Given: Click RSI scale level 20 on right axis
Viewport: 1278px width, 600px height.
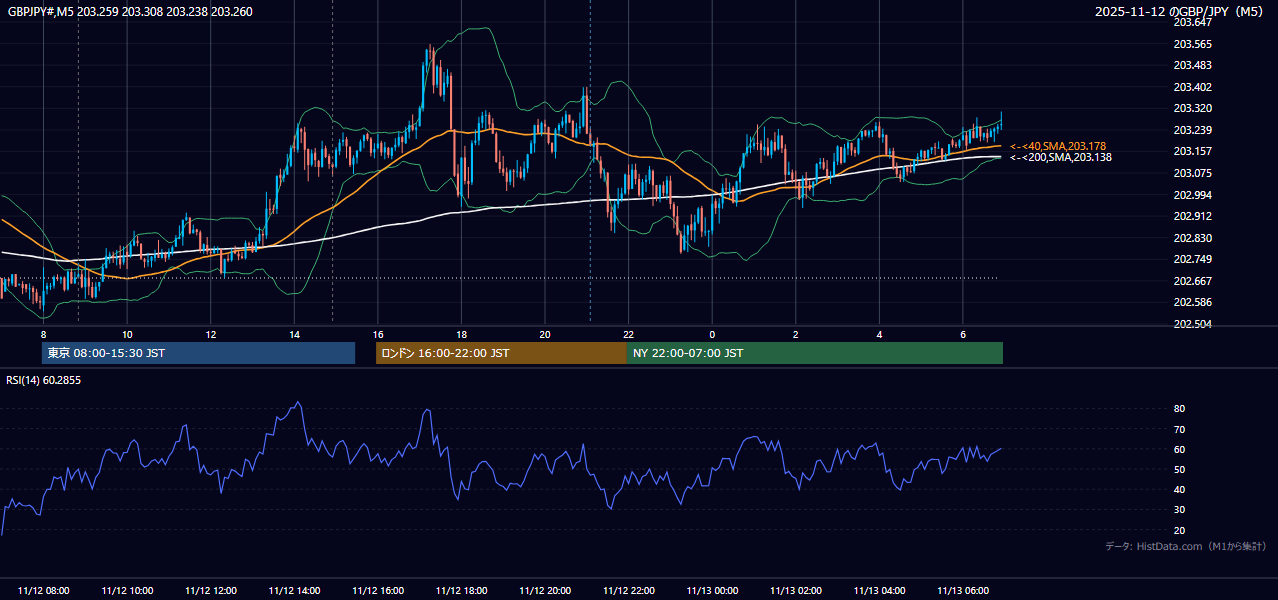Looking at the screenshot, I should point(1179,530).
